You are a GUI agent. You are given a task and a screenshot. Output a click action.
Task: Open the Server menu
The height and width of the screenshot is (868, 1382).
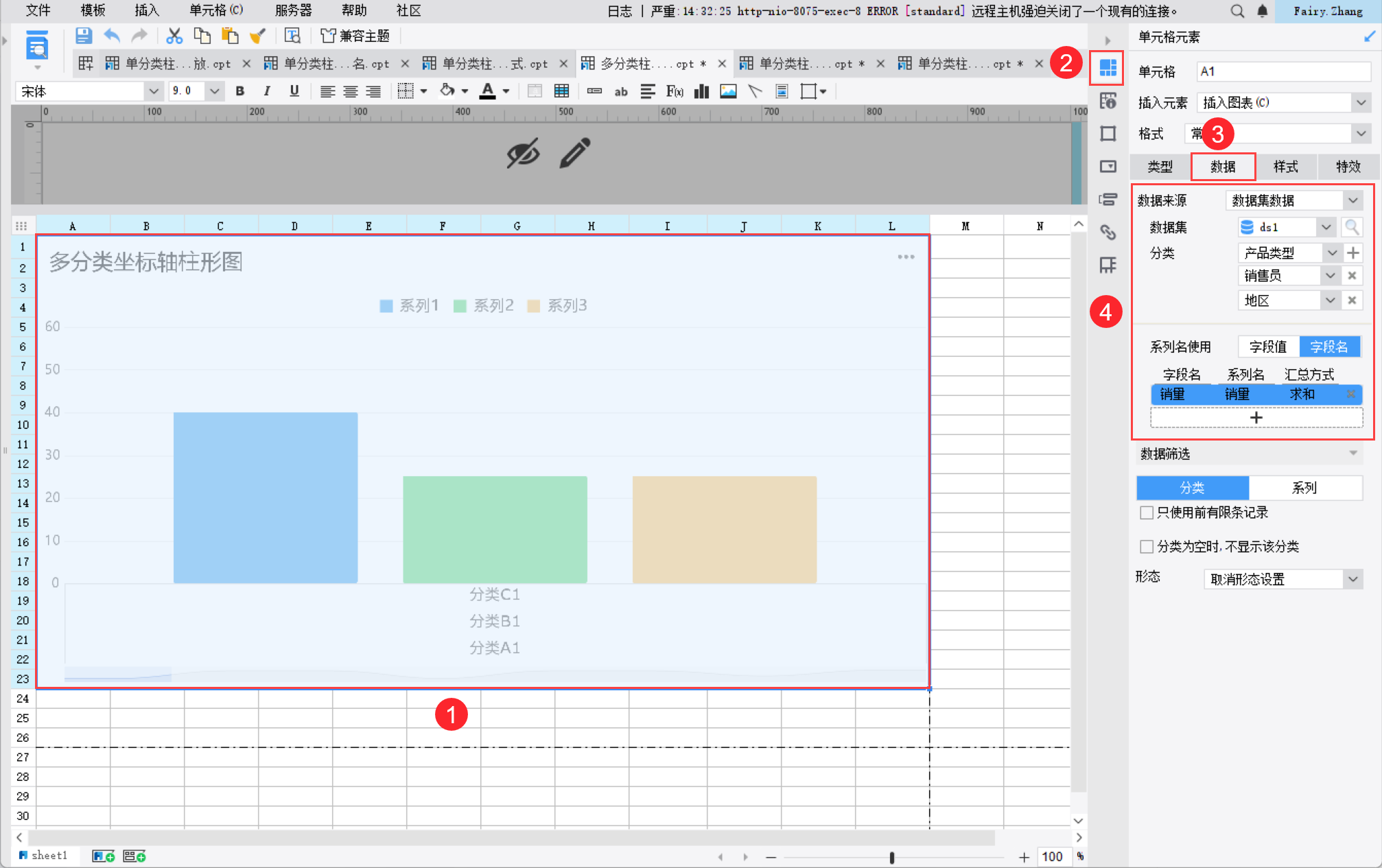(293, 10)
